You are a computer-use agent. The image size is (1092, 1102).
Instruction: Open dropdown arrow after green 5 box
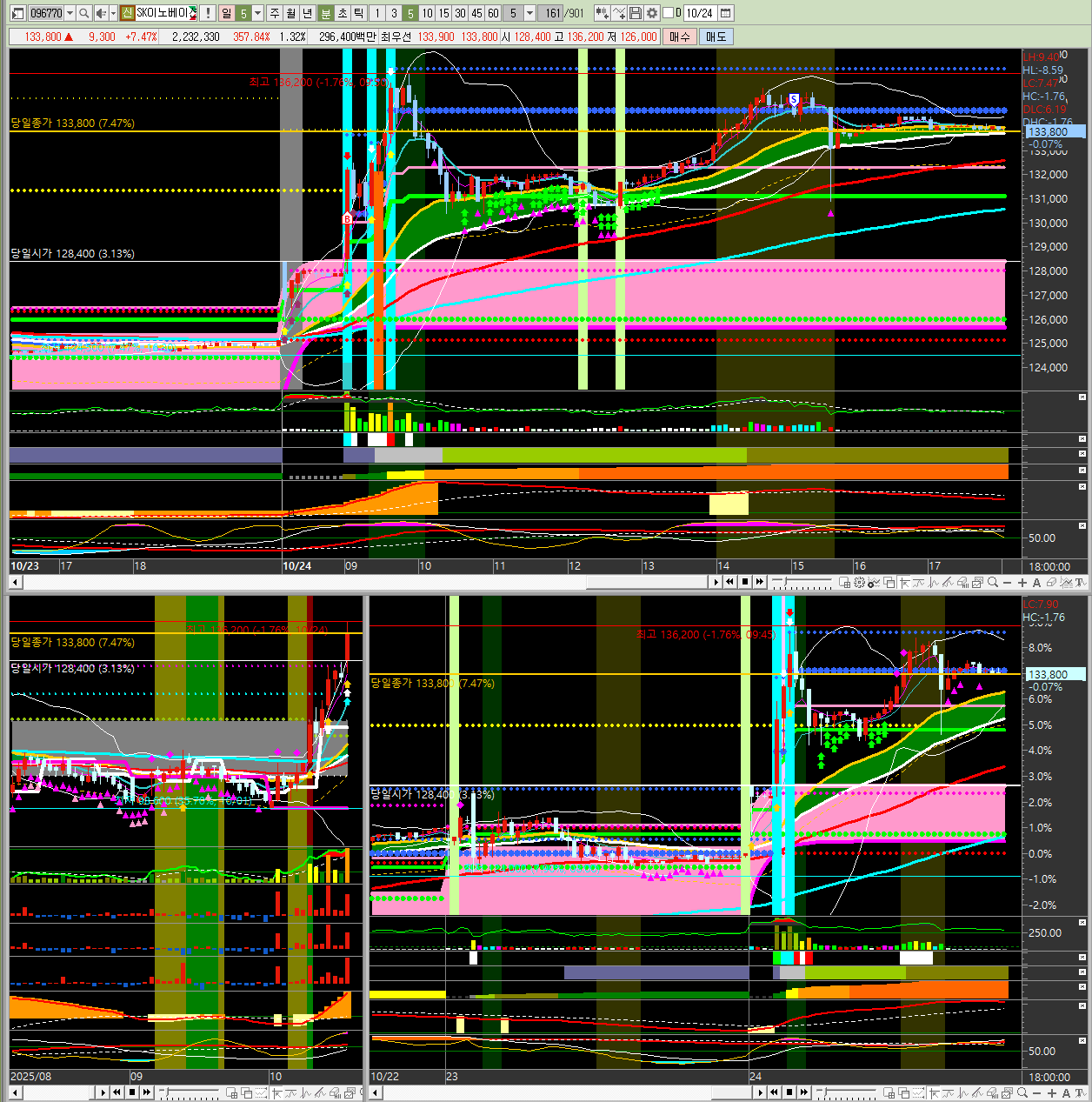(257, 13)
